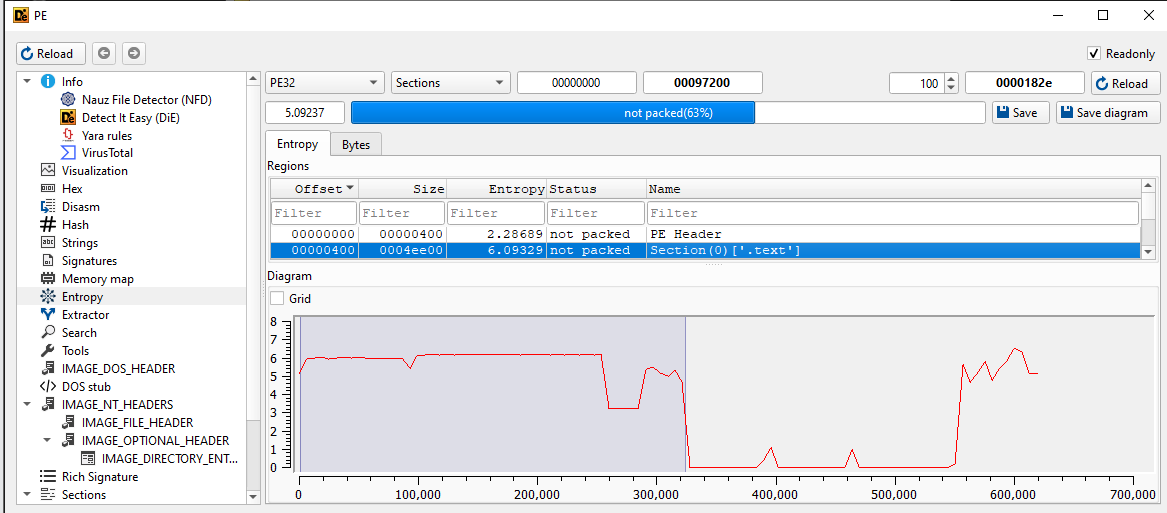Click the Save diagram button

tap(1107, 113)
